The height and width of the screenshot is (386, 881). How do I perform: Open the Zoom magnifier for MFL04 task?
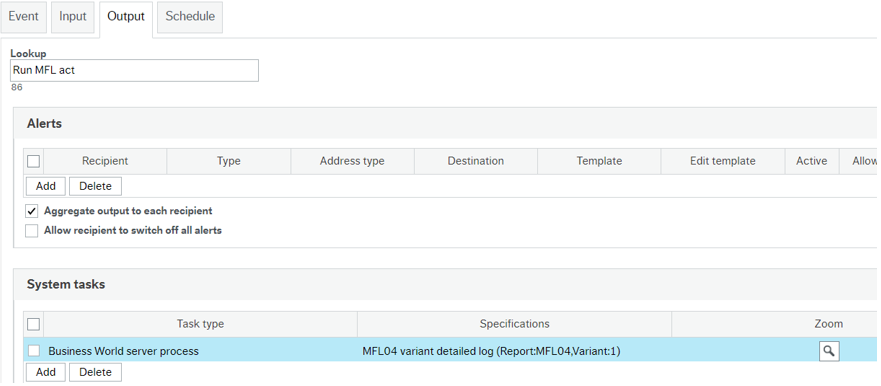829,351
